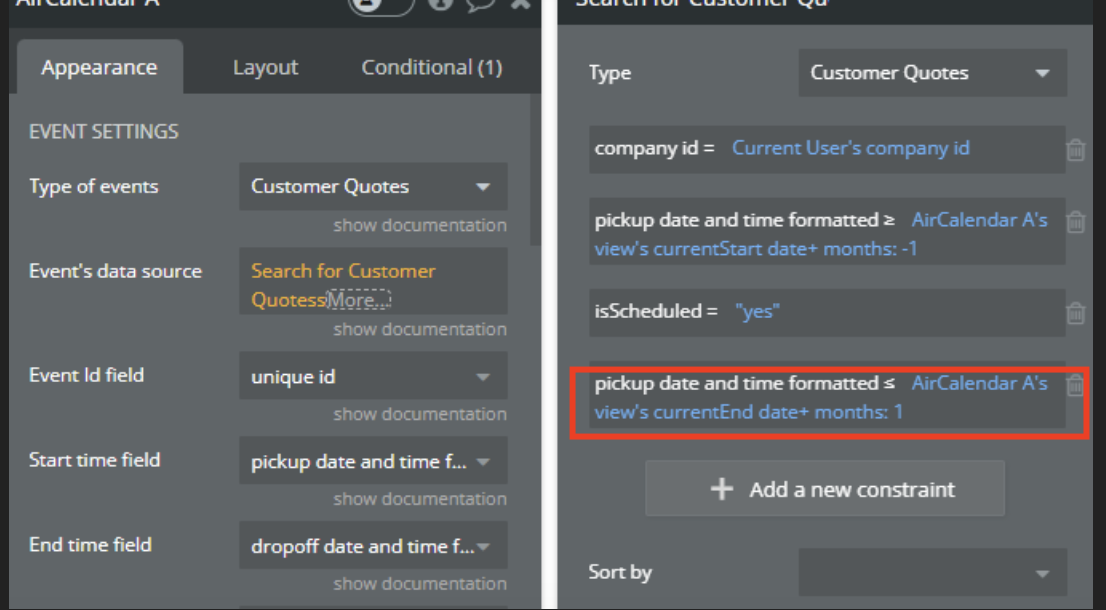Click More... in the data source expression
This screenshot has width=1106, height=610.
click(358, 300)
